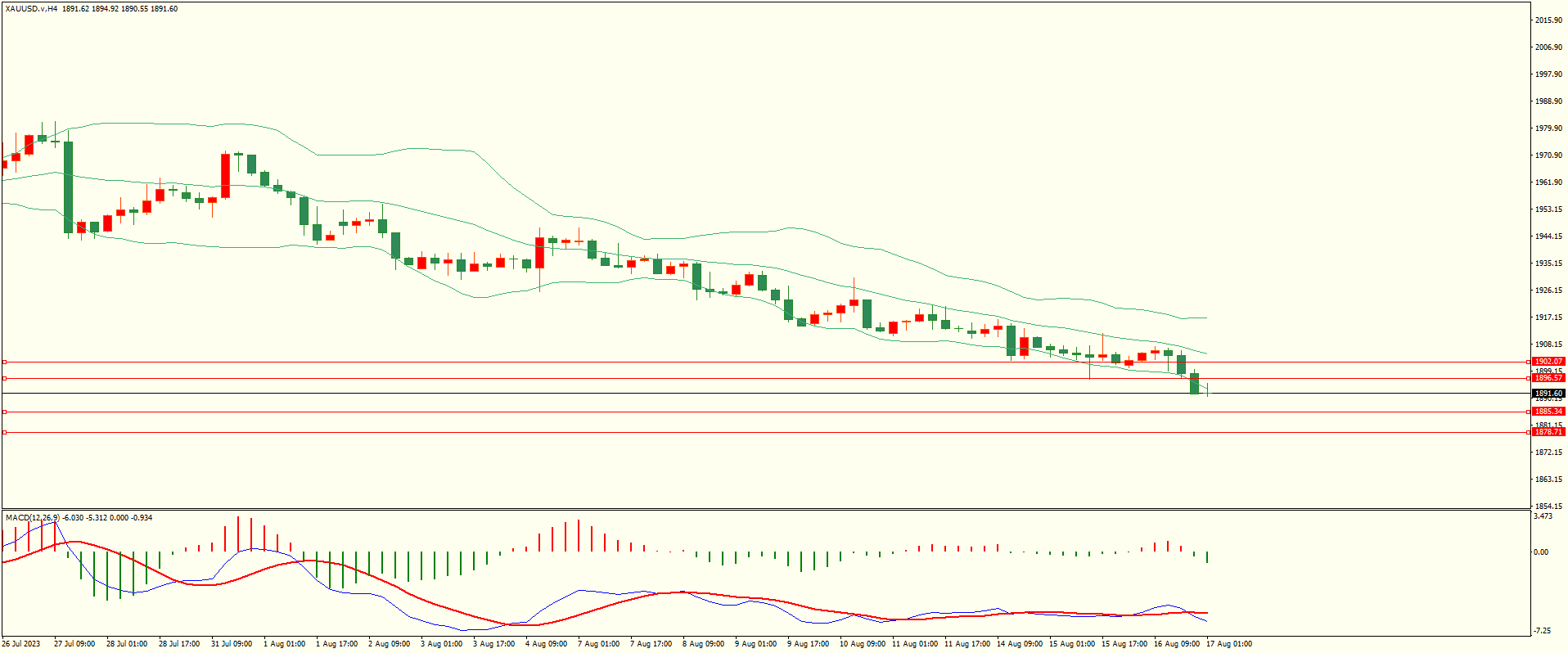Click the 0.00 level on MACD scale
Viewport: 1568px width, 653px height.
[1541, 552]
